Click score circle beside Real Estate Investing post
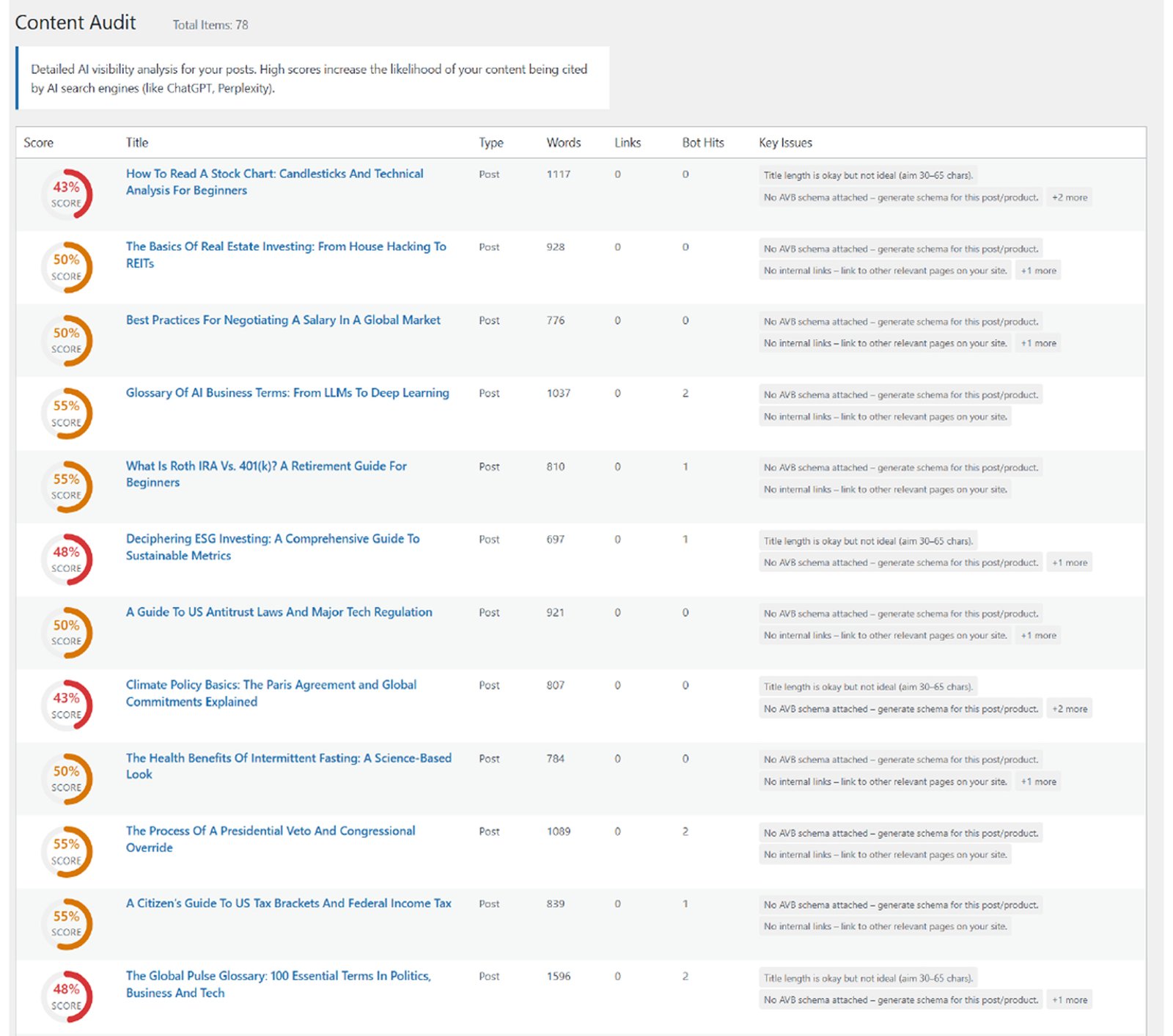 [x=66, y=268]
